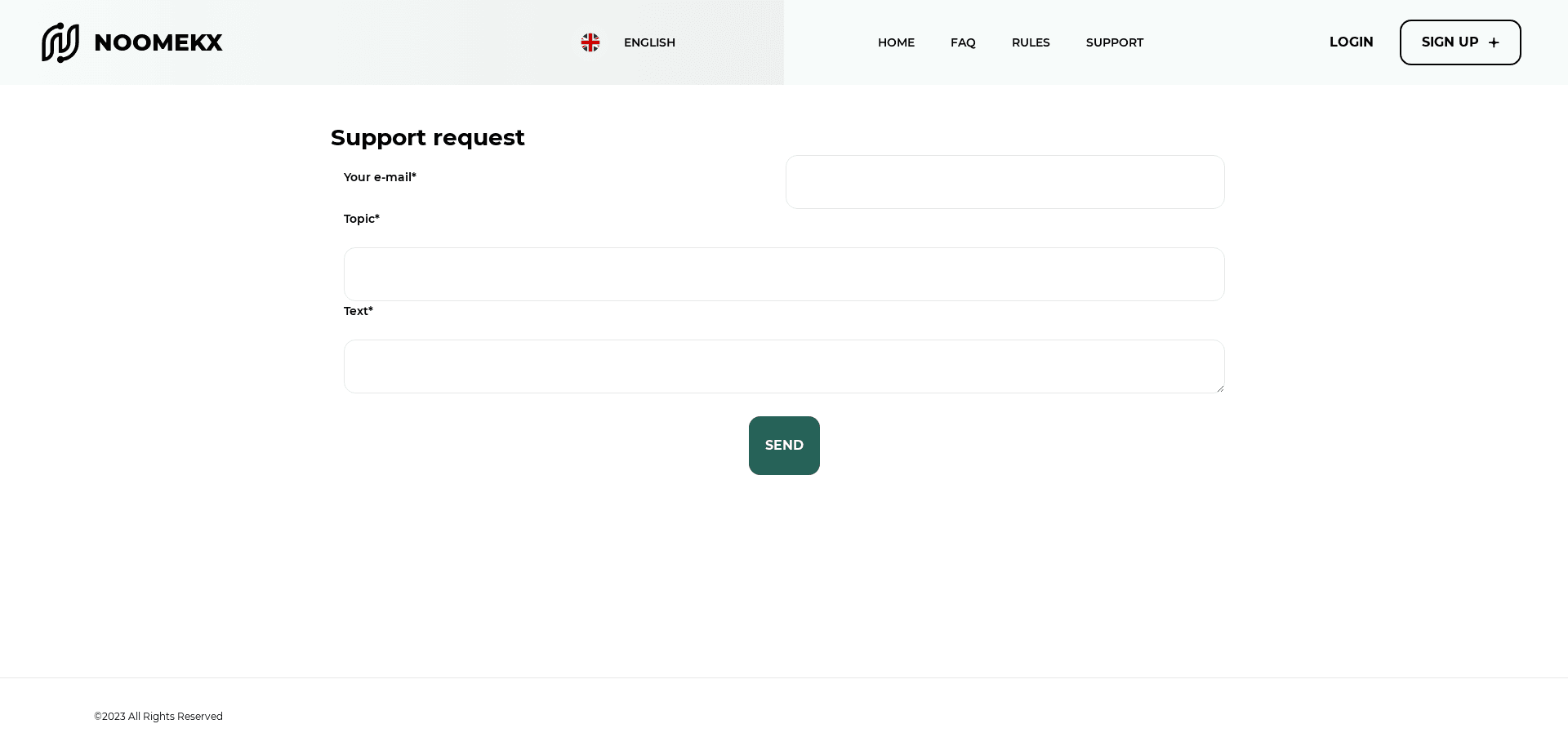Click the copyright notice in the footer
The image size is (1568, 755).
pyautogui.click(x=158, y=716)
